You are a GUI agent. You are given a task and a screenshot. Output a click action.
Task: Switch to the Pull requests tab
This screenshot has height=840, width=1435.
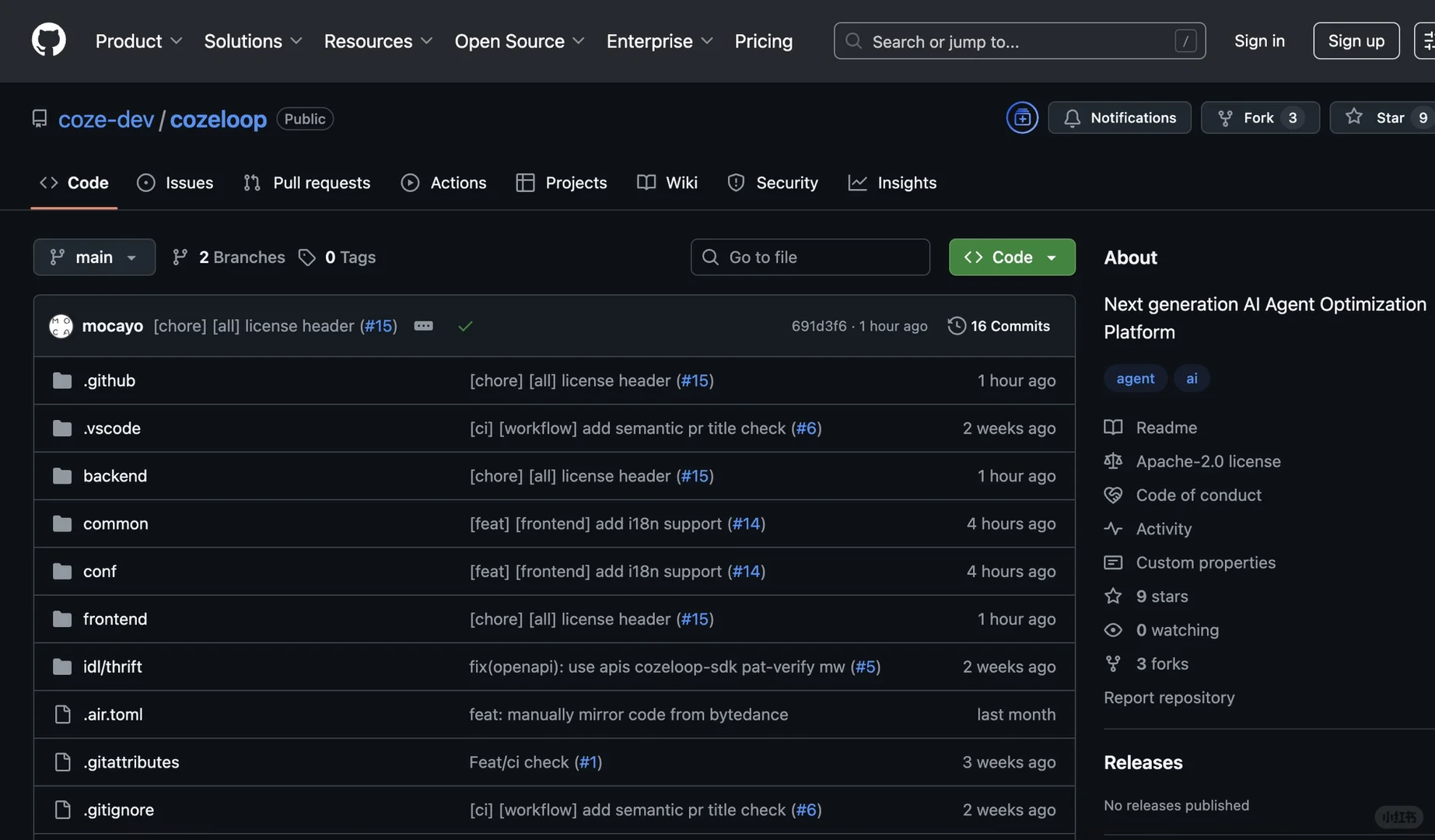tap(306, 183)
